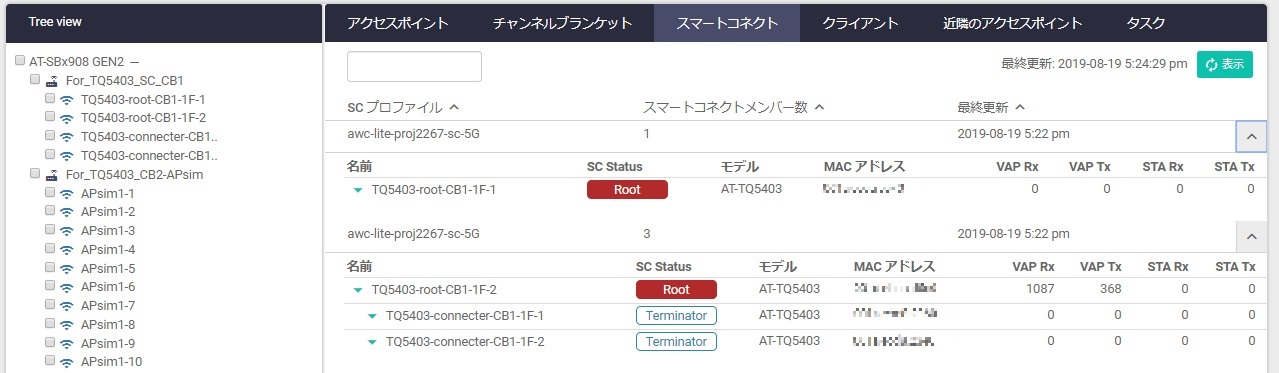
Task: Click the wifi icon next to APsim1-3
Action: point(67,231)
